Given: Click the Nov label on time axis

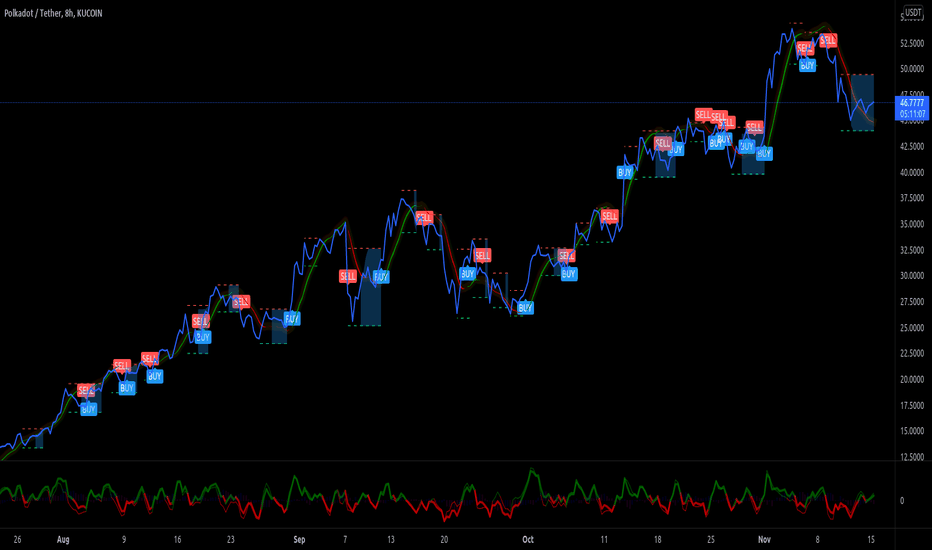Looking at the screenshot, I should coord(764,540).
